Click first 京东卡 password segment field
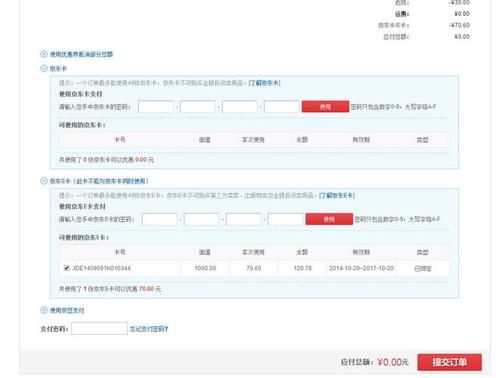The width and height of the screenshot is (499, 378). point(156,107)
